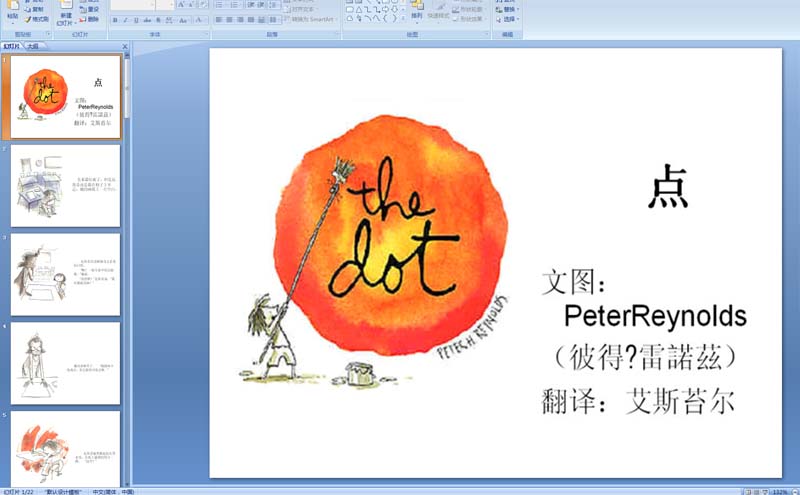Open the Font group dialog launcher
Screen dimensions: 800x495
coord(207,34)
